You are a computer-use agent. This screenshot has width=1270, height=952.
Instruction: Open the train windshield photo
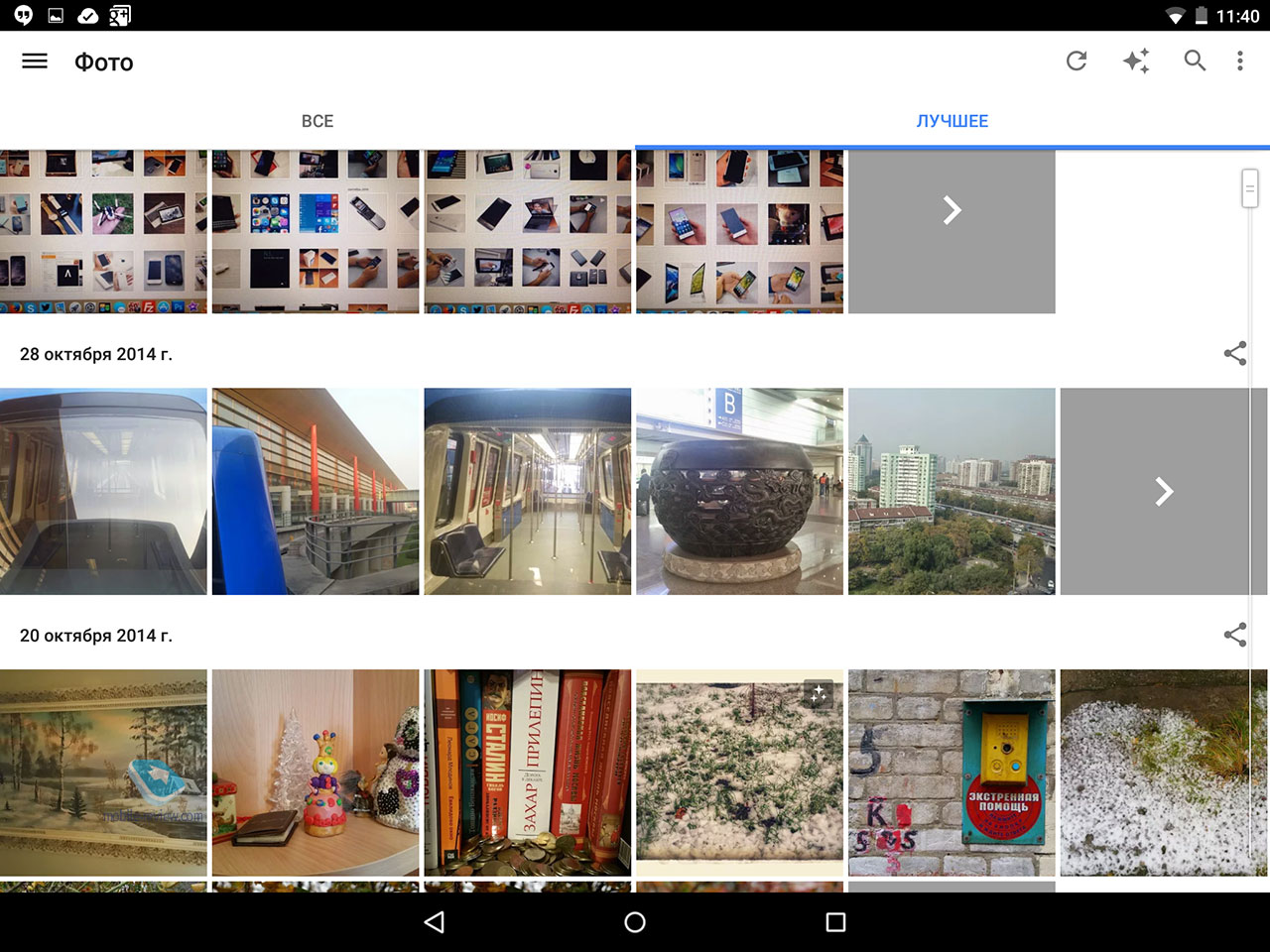[x=103, y=491]
